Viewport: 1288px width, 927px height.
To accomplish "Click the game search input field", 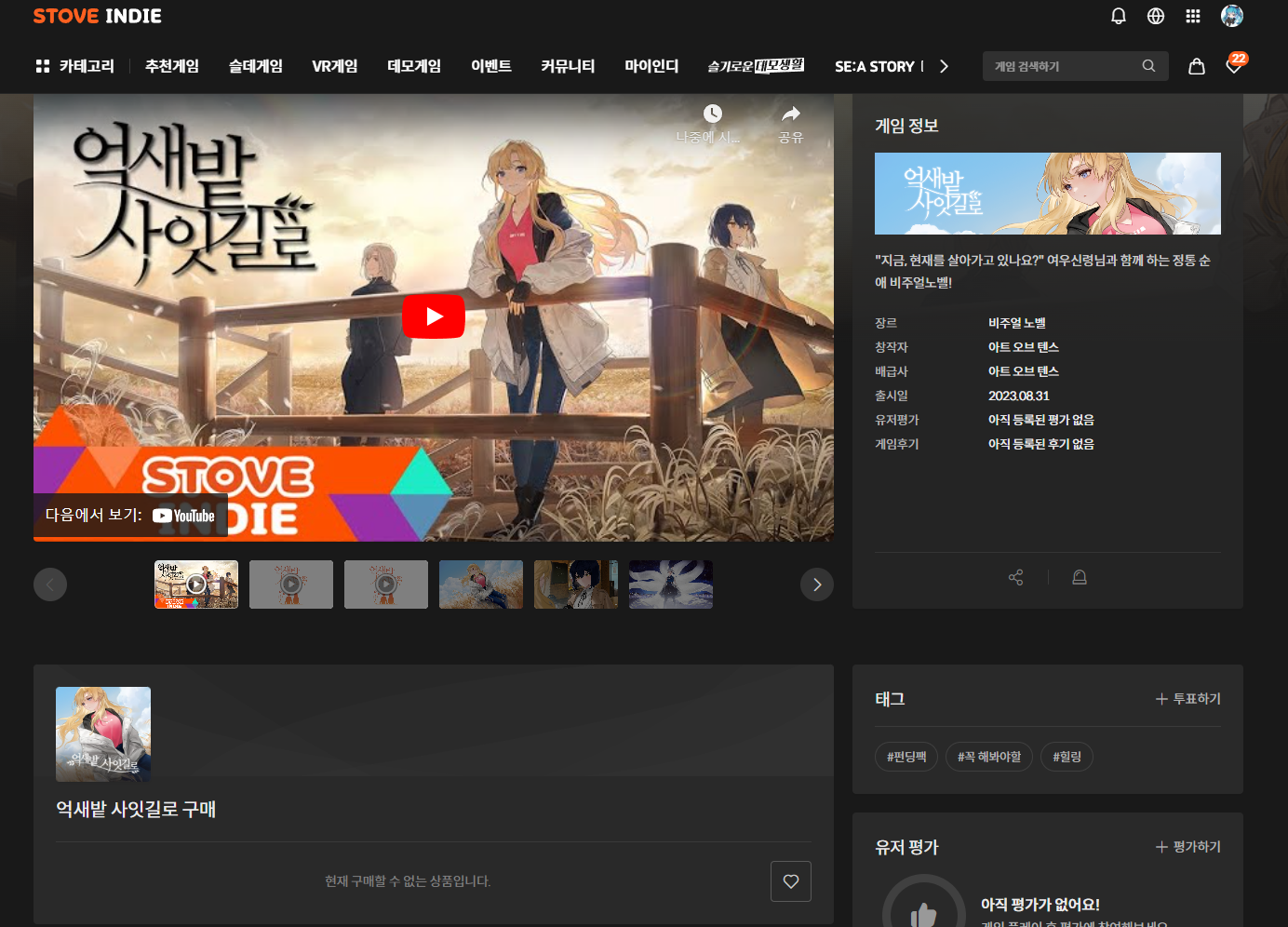I will click(1061, 66).
